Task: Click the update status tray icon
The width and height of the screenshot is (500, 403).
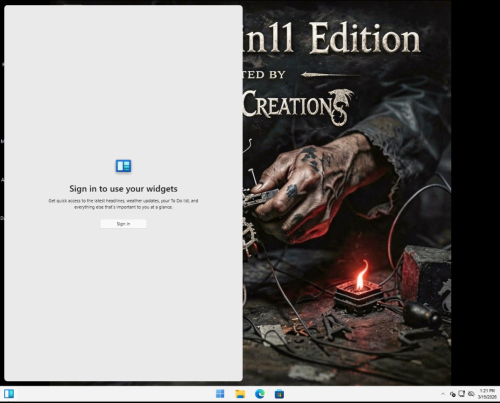Action: [x=453, y=394]
